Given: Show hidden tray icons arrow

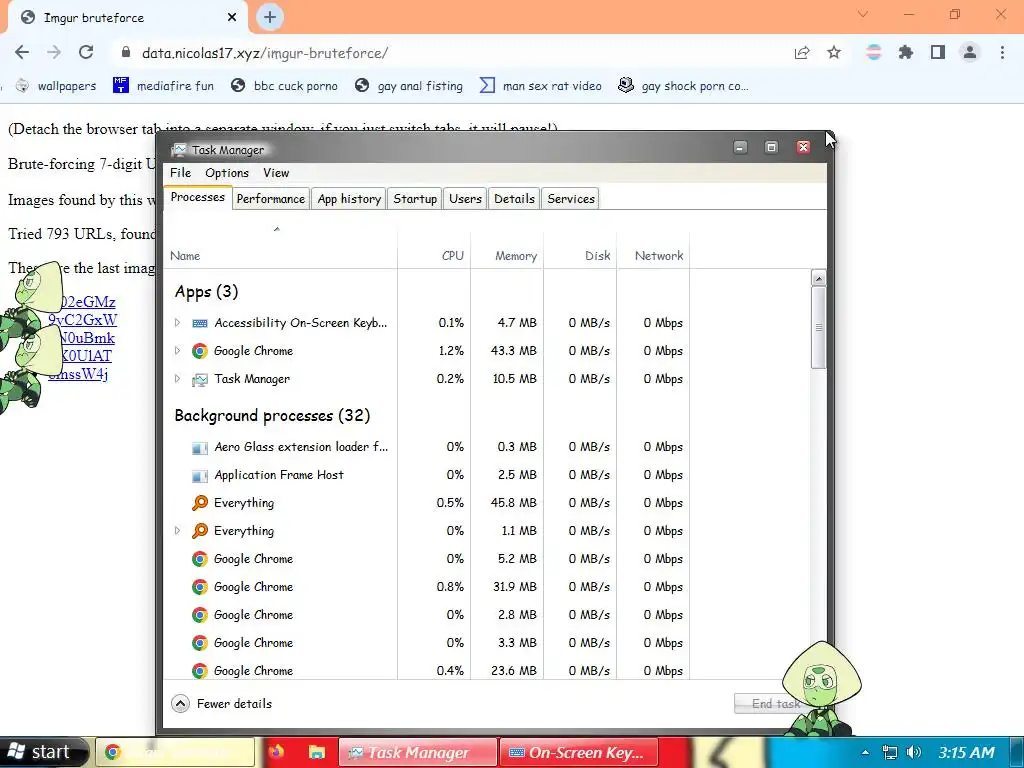Looking at the screenshot, I should [865, 752].
